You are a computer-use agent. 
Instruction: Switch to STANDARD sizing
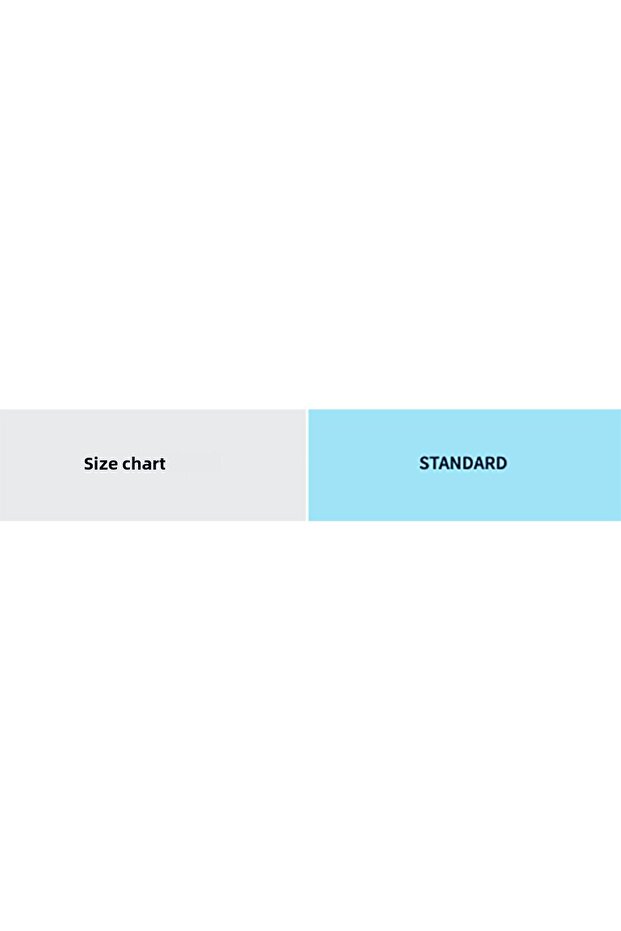[x=463, y=464]
